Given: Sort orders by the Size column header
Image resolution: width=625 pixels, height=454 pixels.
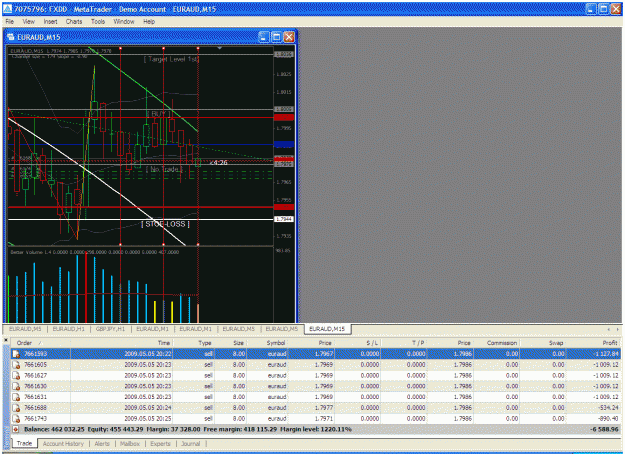Looking at the screenshot, I should 230,343.
